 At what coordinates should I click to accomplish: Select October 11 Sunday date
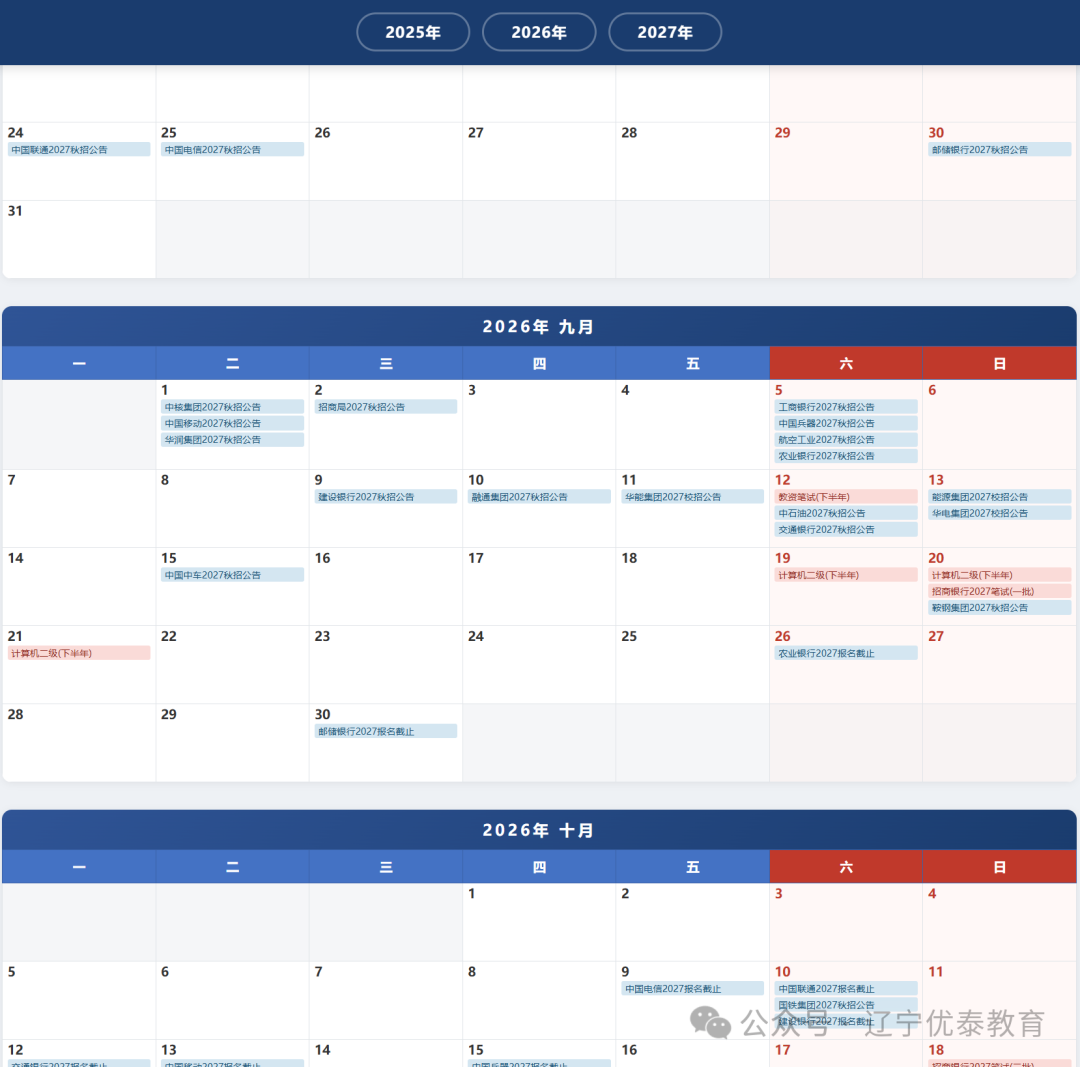click(x=935, y=971)
